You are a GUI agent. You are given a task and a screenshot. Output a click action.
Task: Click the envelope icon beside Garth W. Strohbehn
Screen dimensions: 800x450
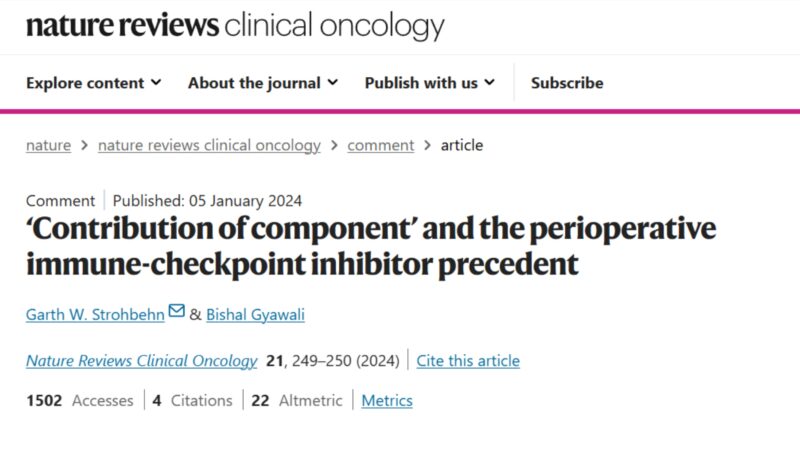click(176, 312)
